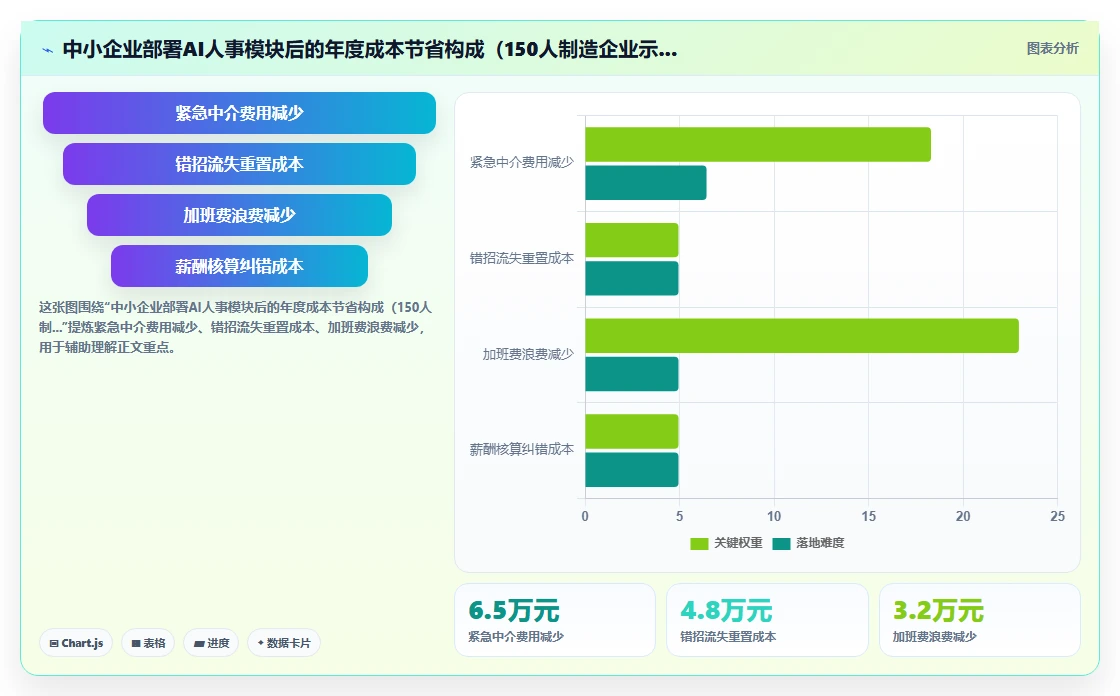1120x696 pixels.
Task: Toggle the 关键权重 legend entry
Action: tap(726, 543)
